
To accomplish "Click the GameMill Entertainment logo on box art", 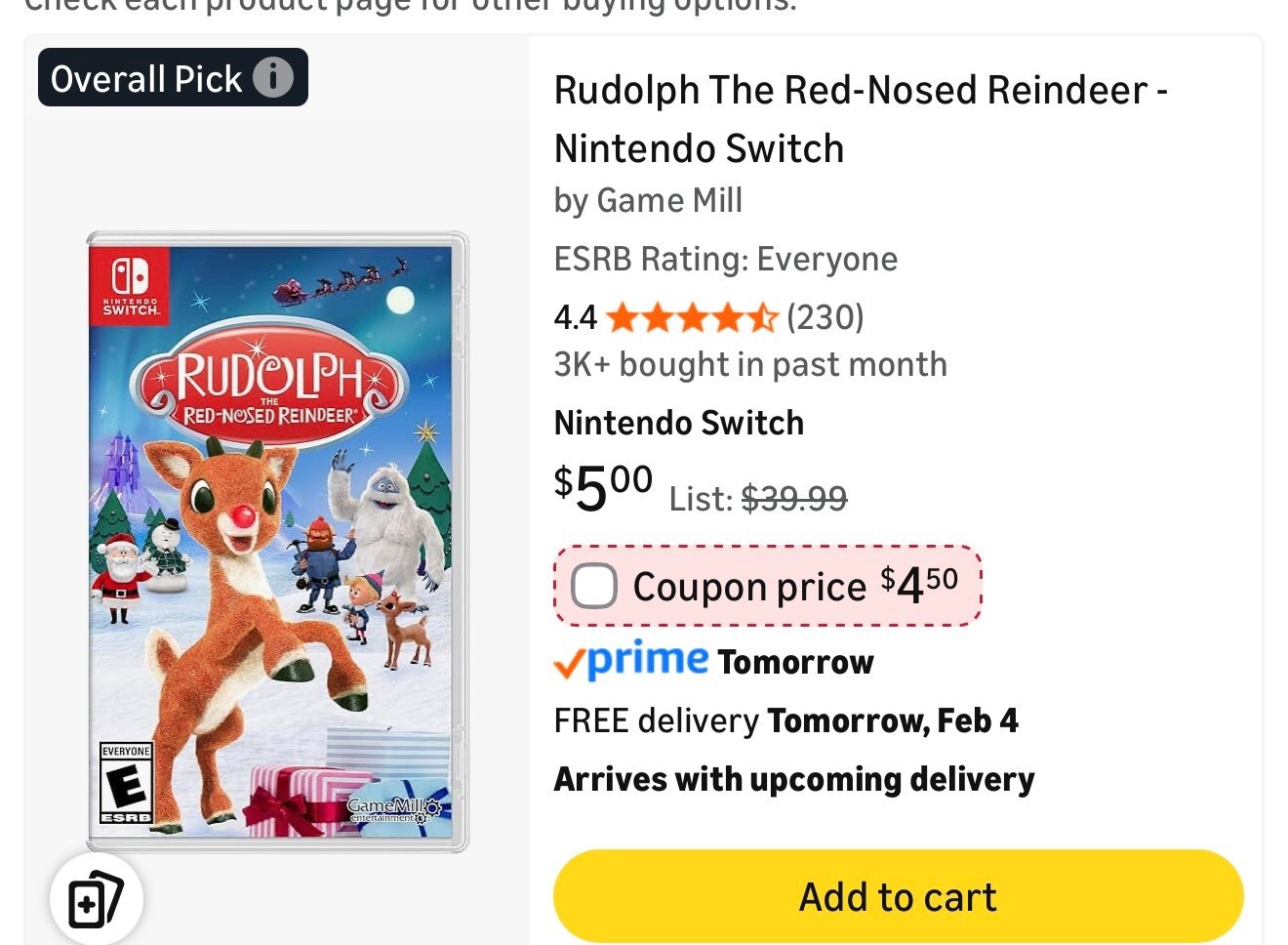I will point(394,808).
